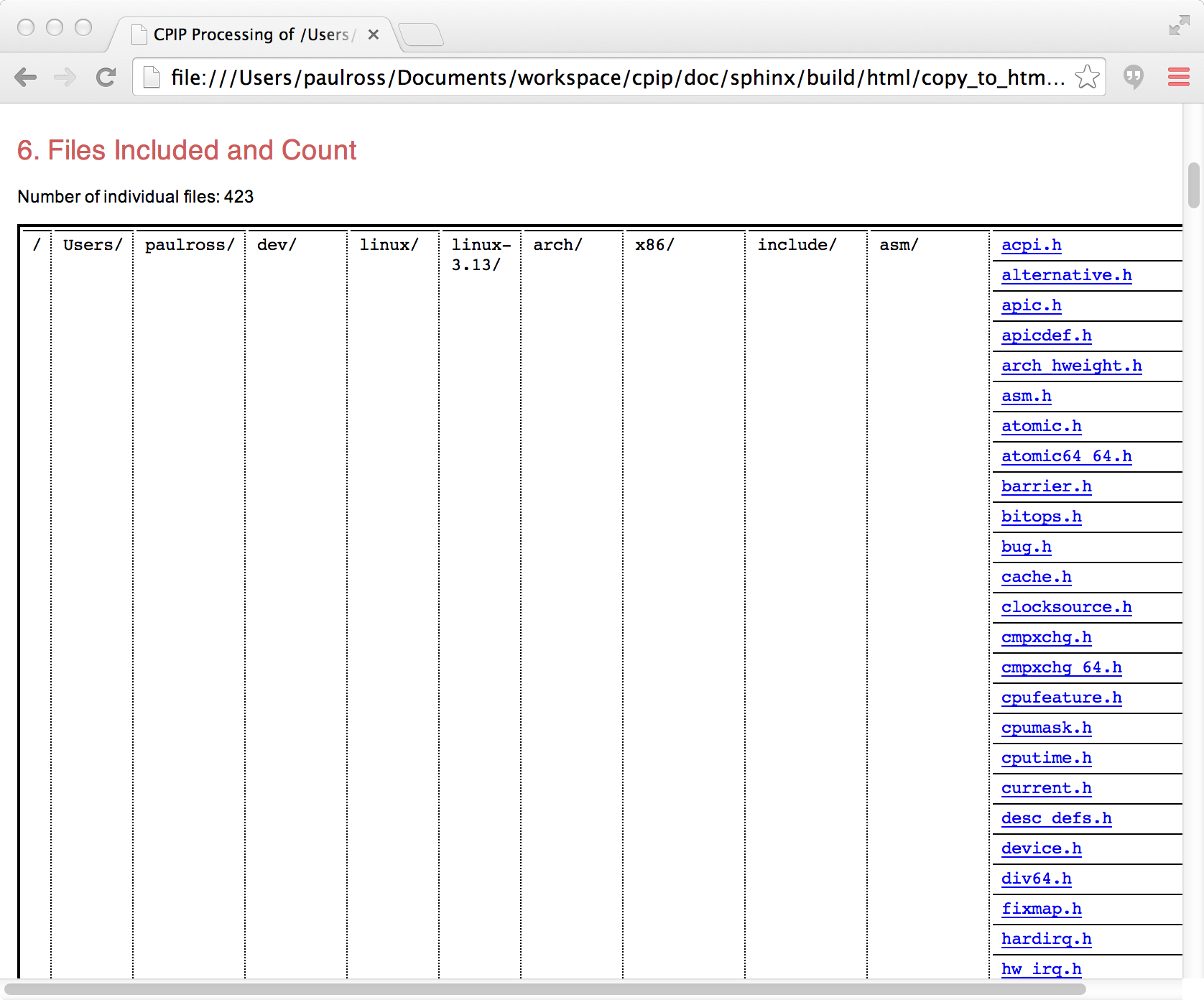This screenshot has height=1000, width=1204.
Task: Open the cpufeature.h link
Action: coord(1061,698)
